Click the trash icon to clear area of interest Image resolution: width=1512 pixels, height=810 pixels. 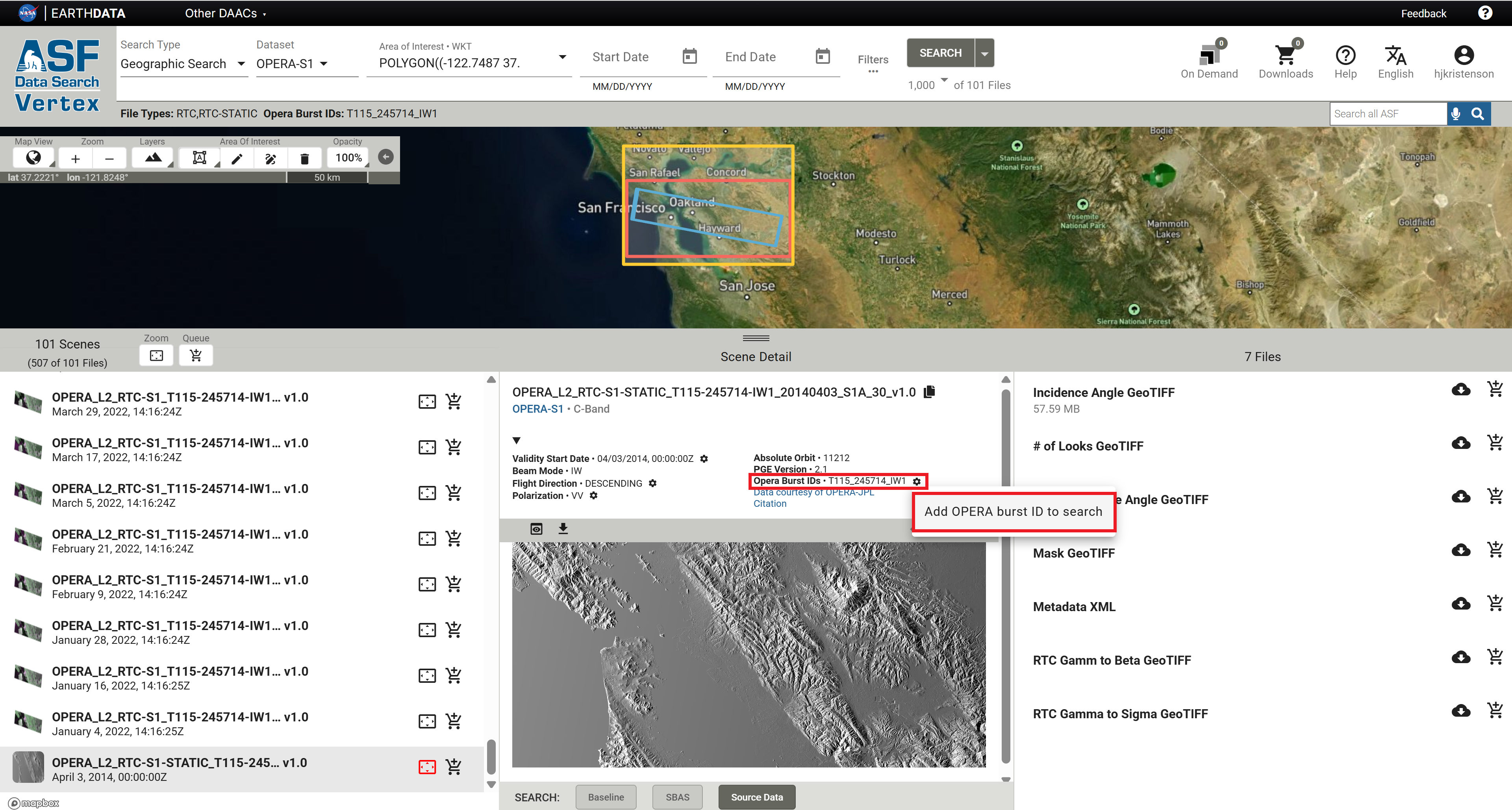pyautogui.click(x=304, y=158)
